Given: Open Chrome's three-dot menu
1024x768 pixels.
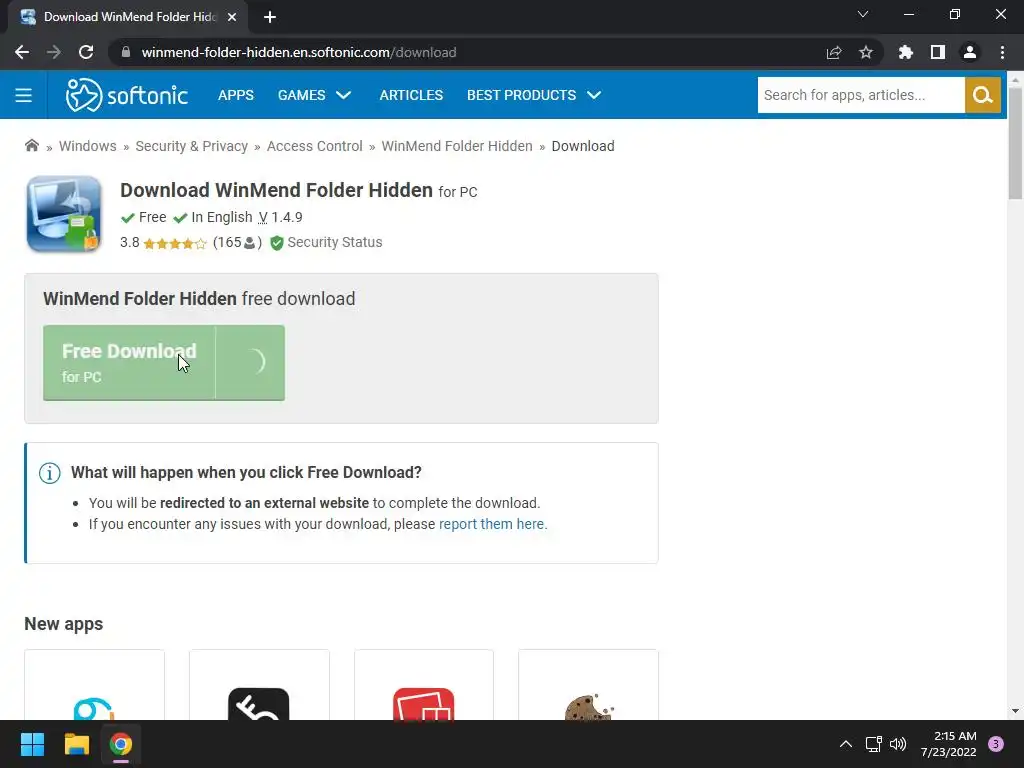Looking at the screenshot, I should tap(1002, 52).
